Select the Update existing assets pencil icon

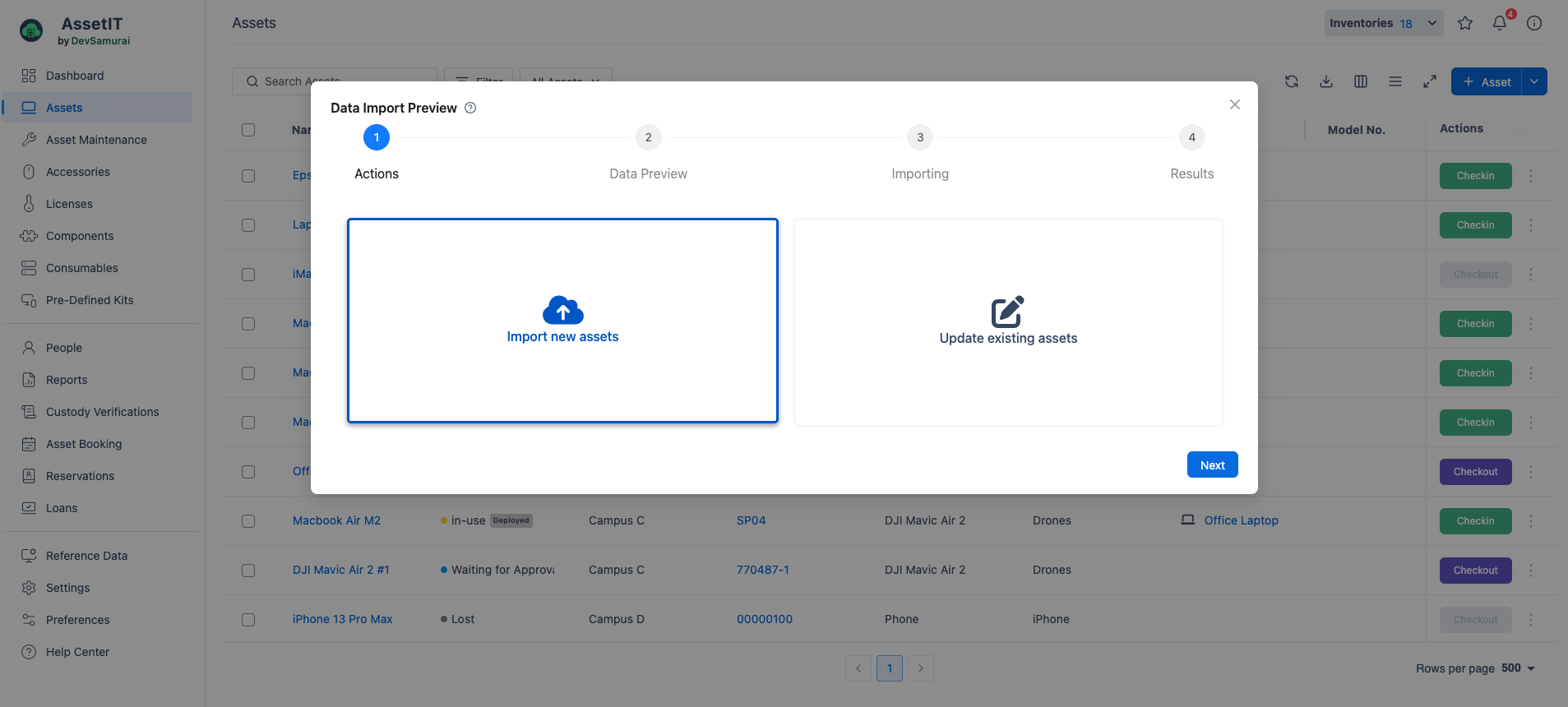click(x=1007, y=312)
